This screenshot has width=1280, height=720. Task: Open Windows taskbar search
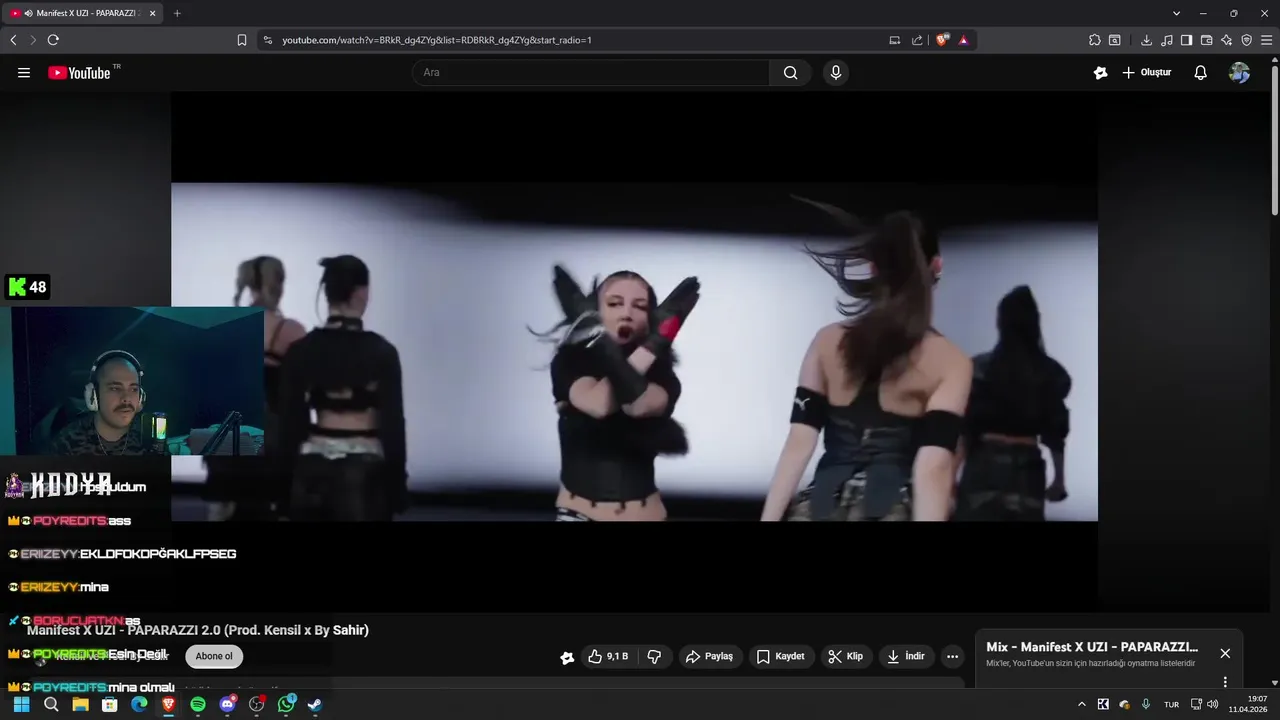click(51, 704)
